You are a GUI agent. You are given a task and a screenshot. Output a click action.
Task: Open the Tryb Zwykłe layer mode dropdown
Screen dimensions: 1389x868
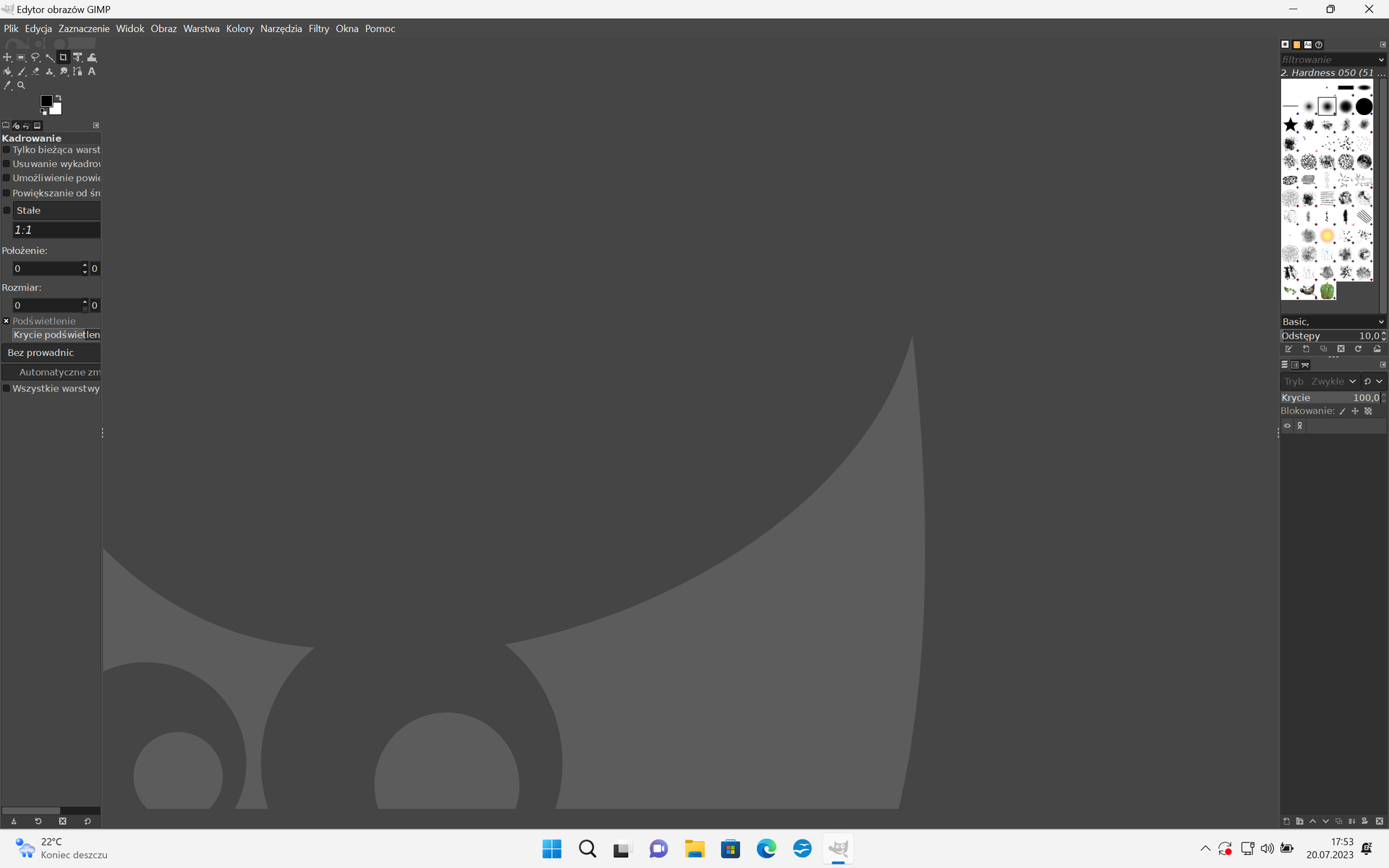pyautogui.click(x=1320, y=381)
